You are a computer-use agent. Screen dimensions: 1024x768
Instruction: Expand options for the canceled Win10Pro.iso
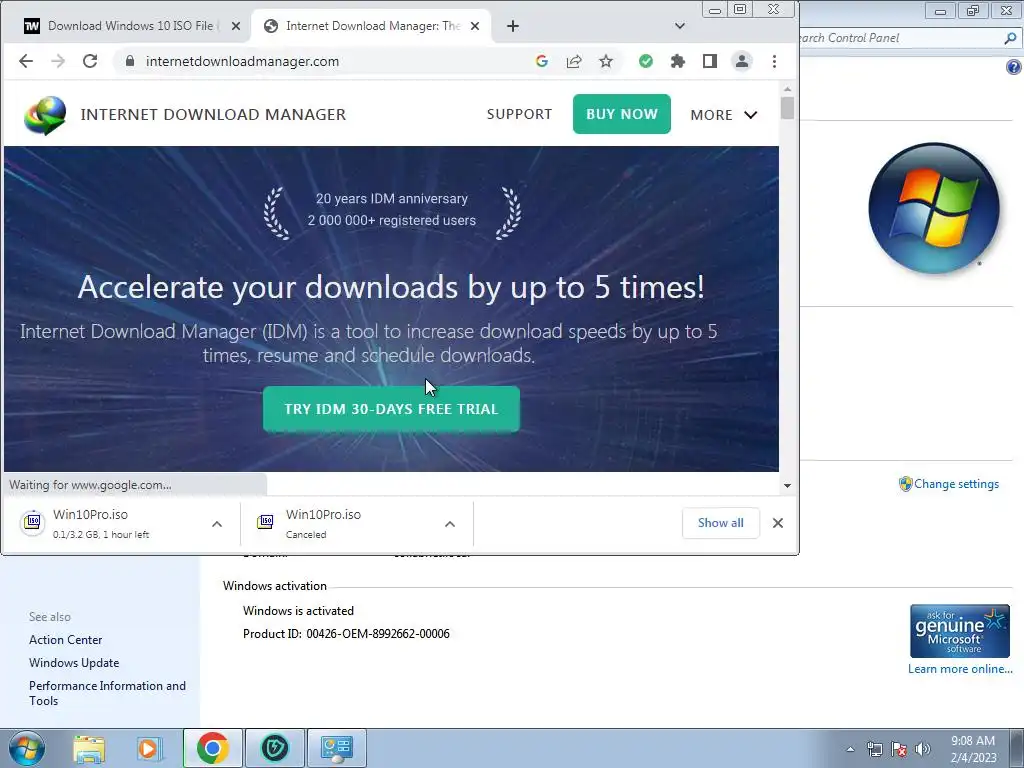[x=450, y=524]
